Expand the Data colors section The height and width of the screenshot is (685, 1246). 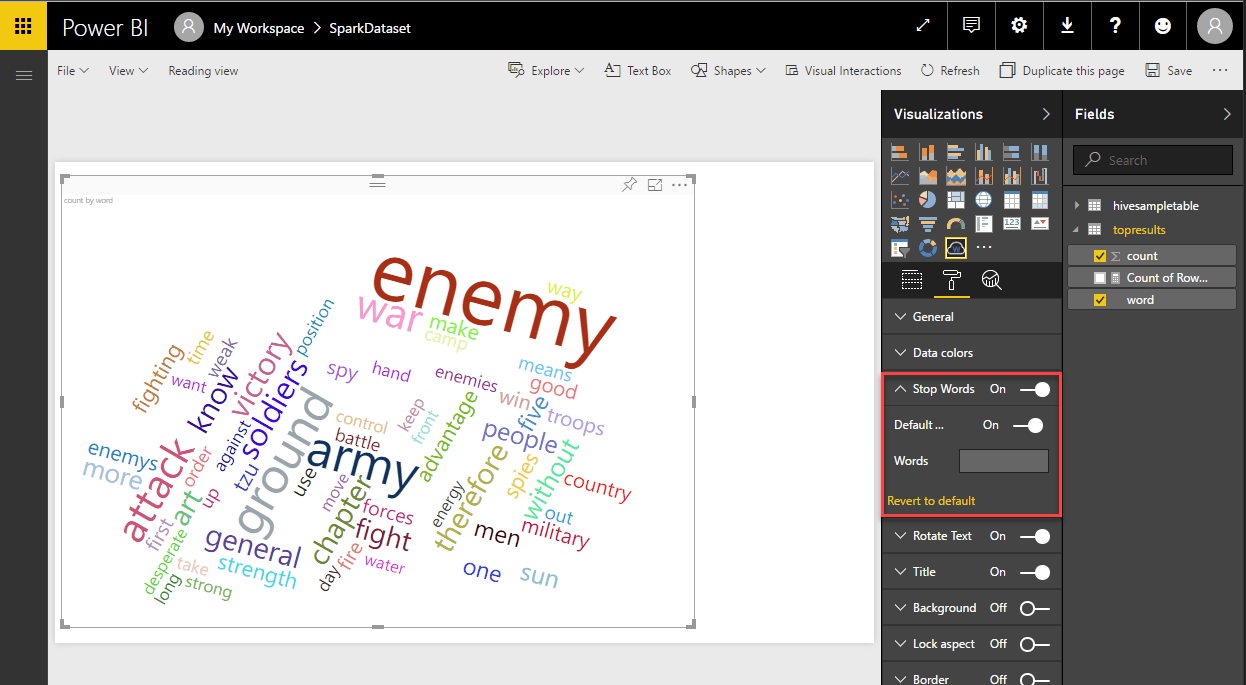(946, 352)
